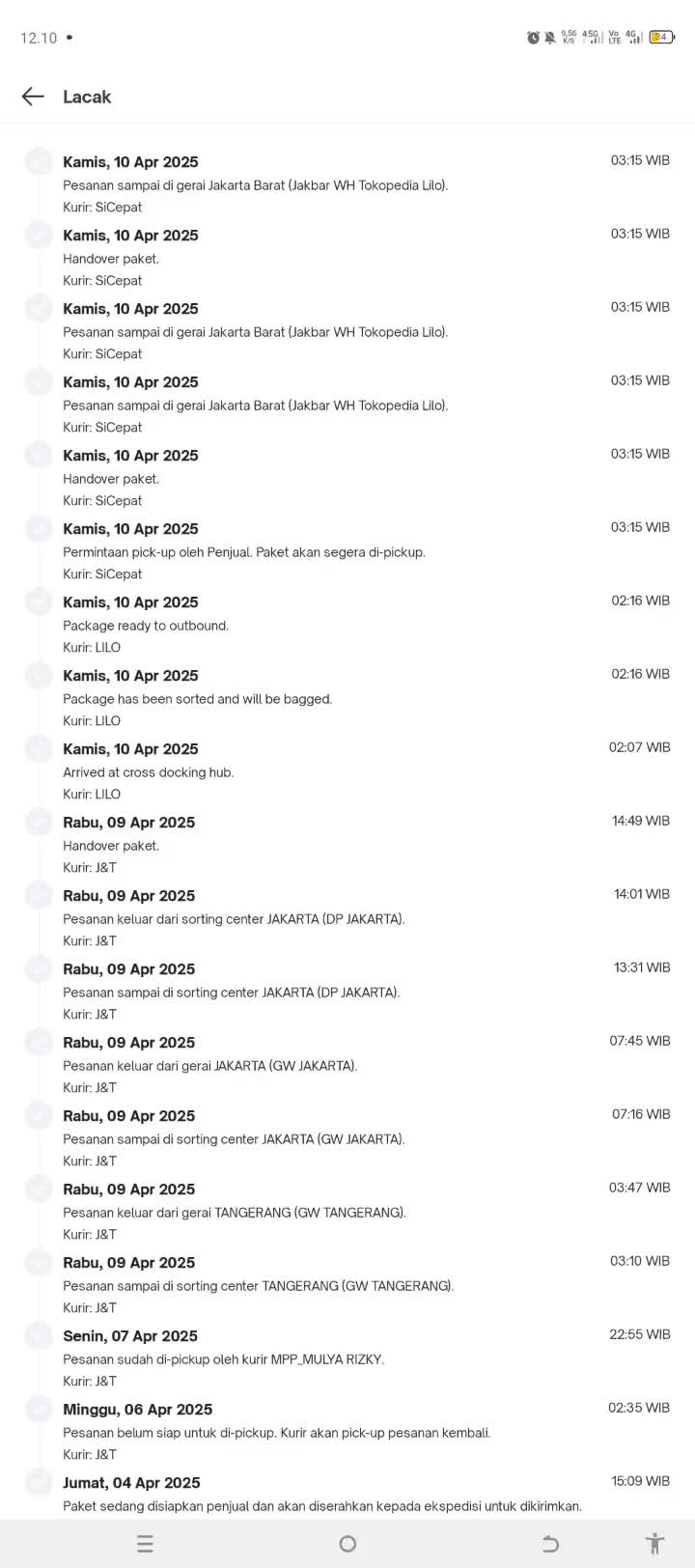695x1568 pixels.
Task: Tap 'Pesanan belum siap untuk di-pickup' entry
Action: (x=366, y=1432)
